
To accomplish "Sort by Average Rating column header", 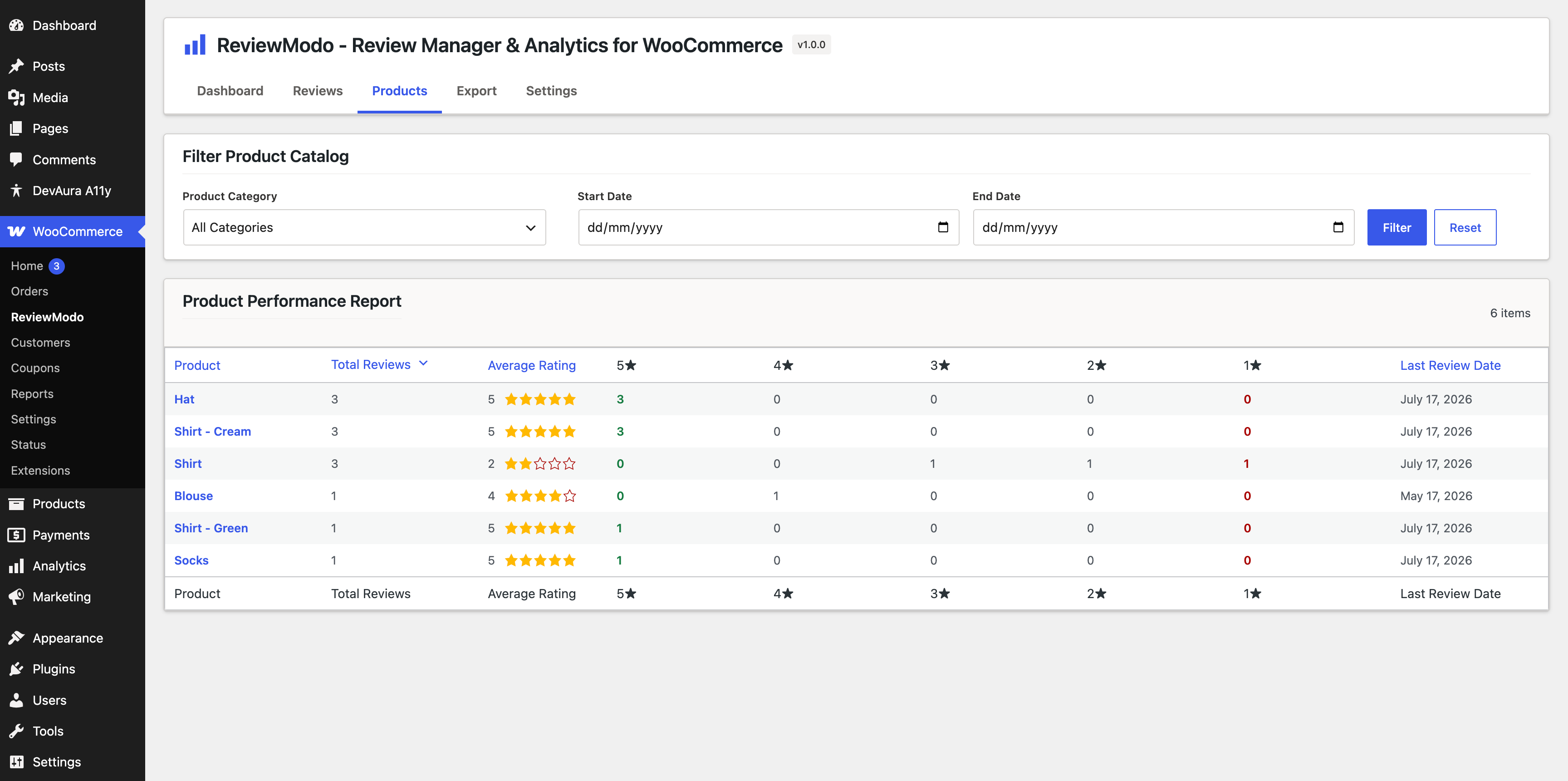I will tap(531, 365).
